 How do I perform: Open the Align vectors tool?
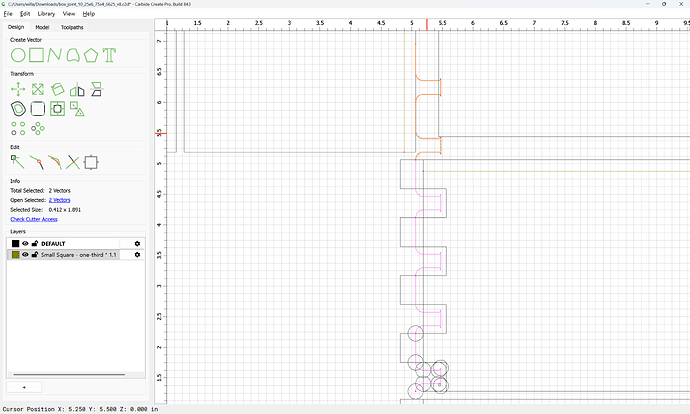point(96,89)
